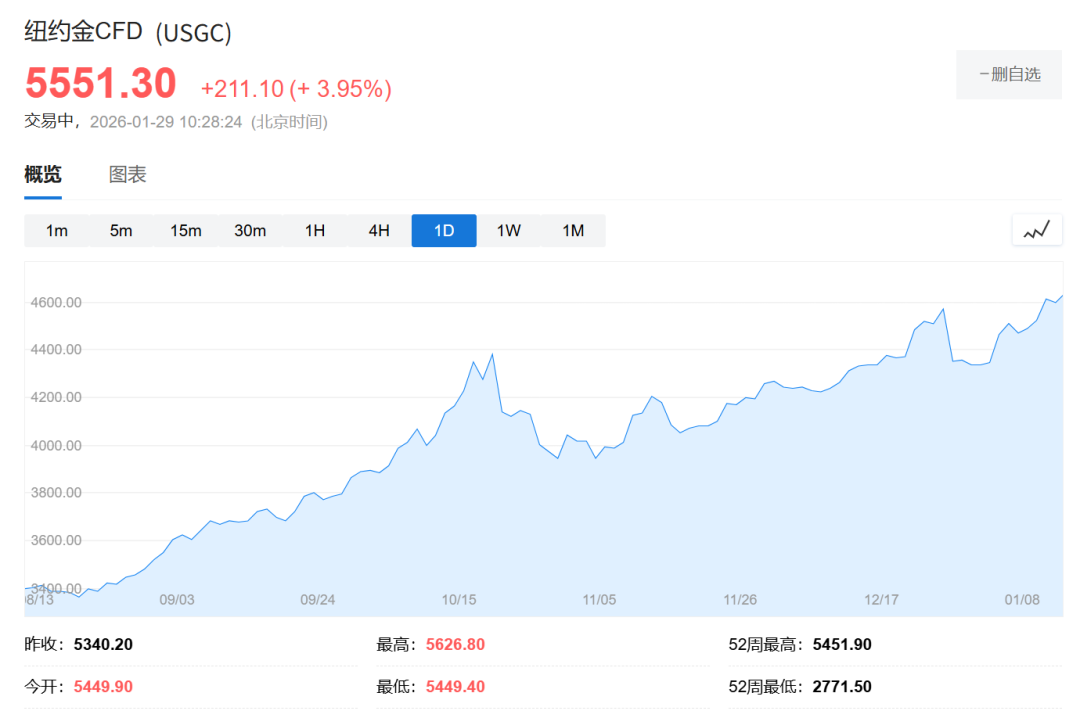Click the active 1D interval button

[444, 231]
